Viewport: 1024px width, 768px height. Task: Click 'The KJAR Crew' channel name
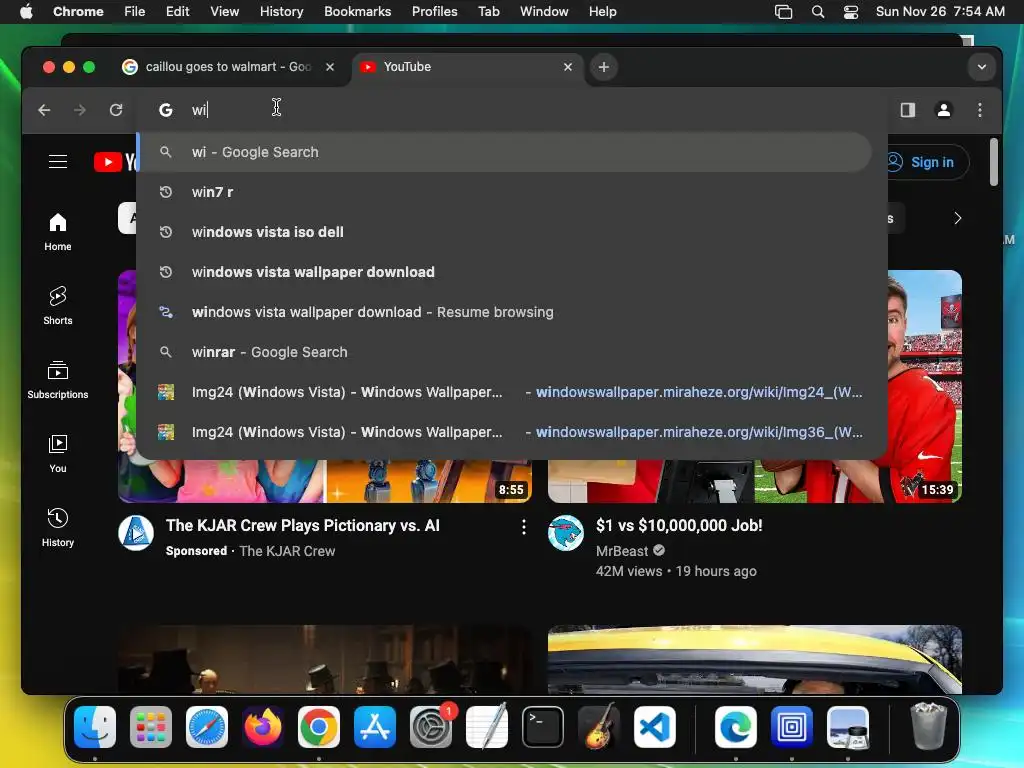tap(287, 551)
